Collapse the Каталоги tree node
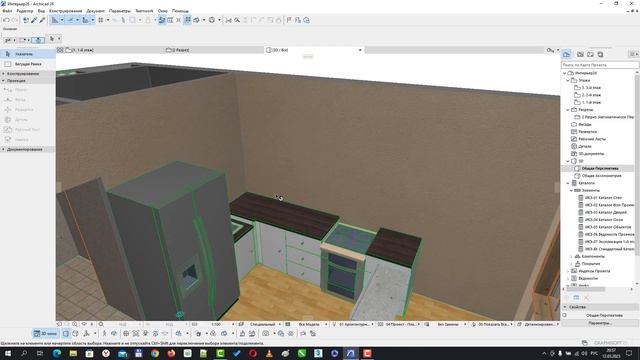The image size is (640, 360). (x=568, y=183)
